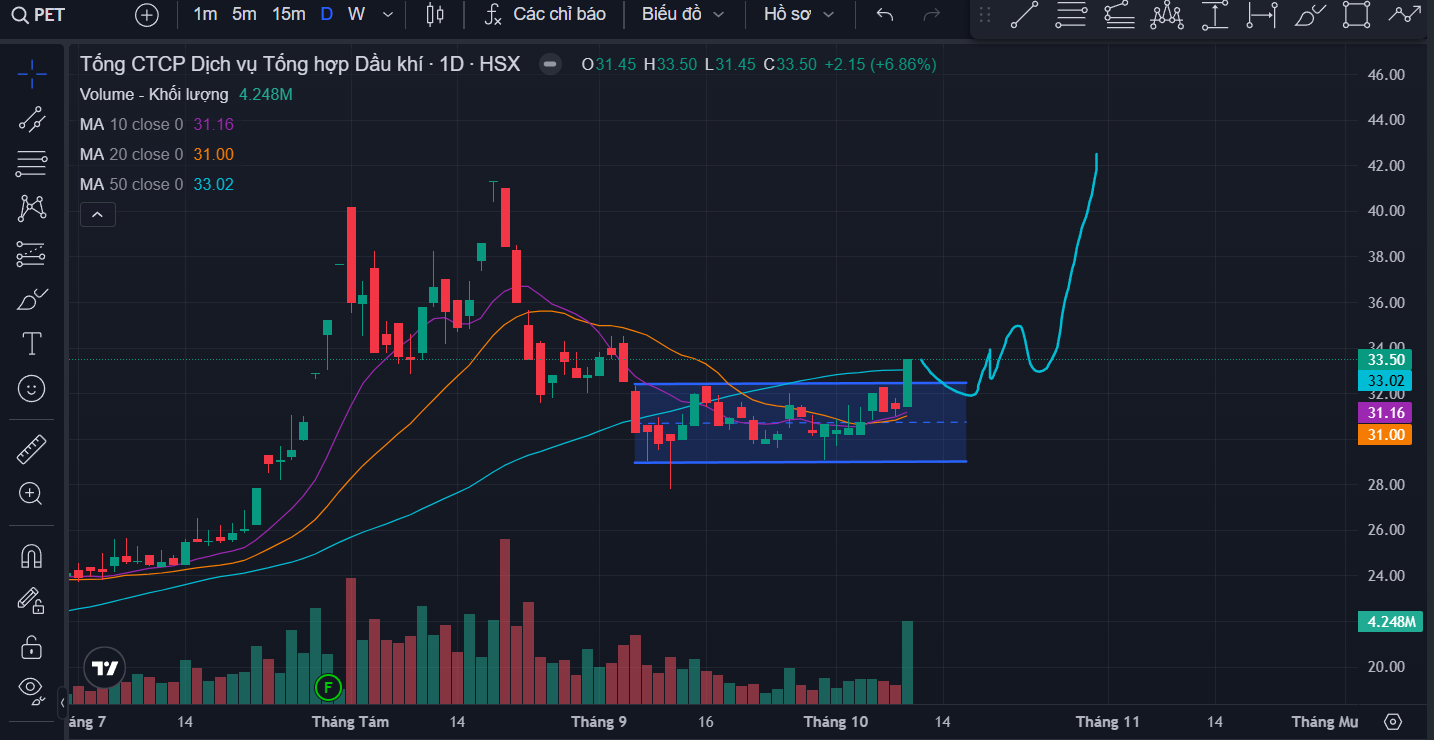Click the TradingView logo on the chart

point(105,668)
